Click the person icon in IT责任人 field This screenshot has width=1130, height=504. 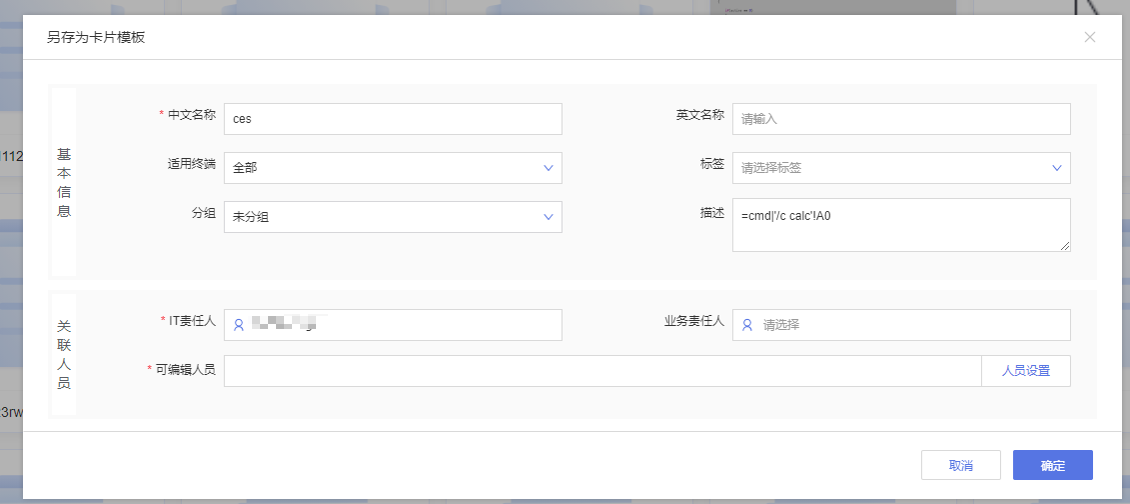pyautogui.click(x=239, y=325)
